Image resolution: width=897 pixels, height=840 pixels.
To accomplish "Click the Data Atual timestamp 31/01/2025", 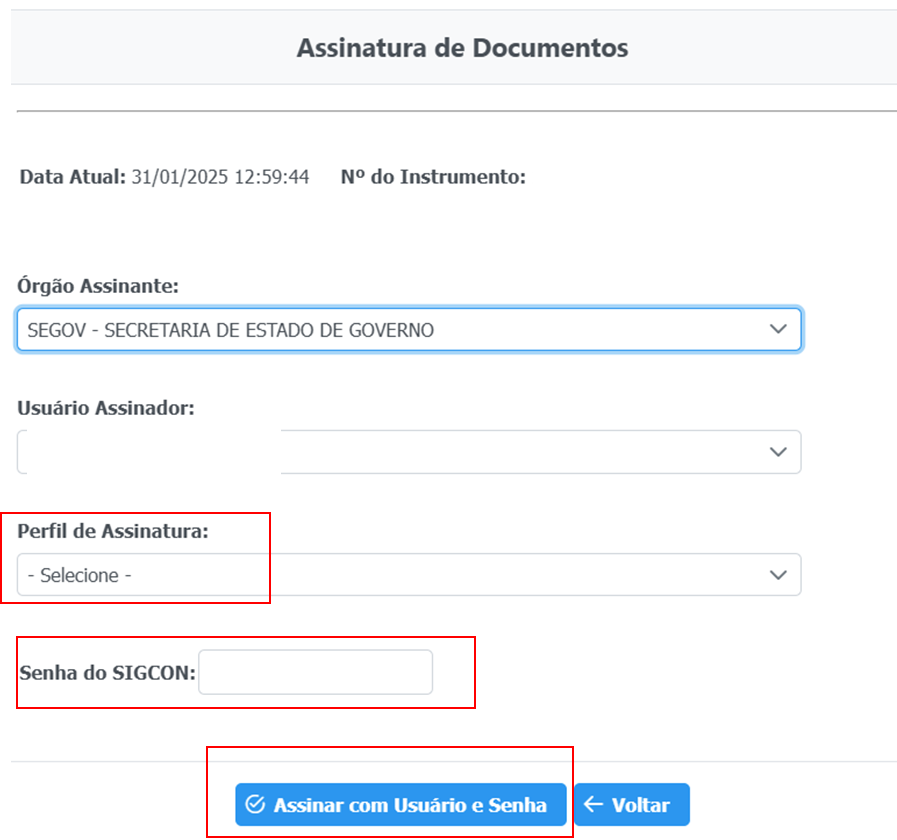I will click(x=220, y=177).
